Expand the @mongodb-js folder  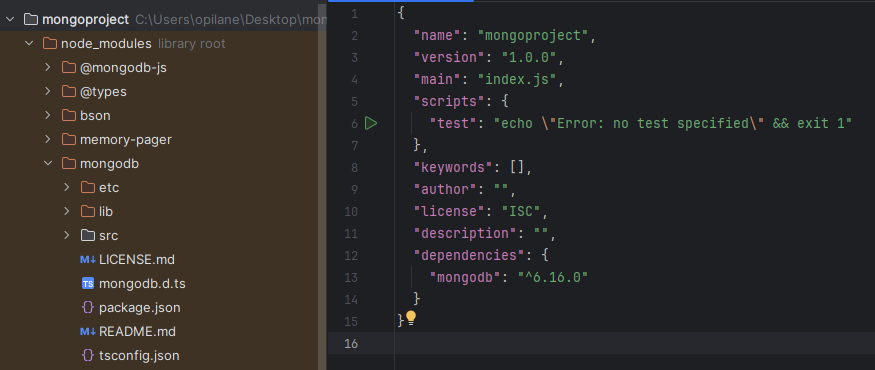click(48, 68)
